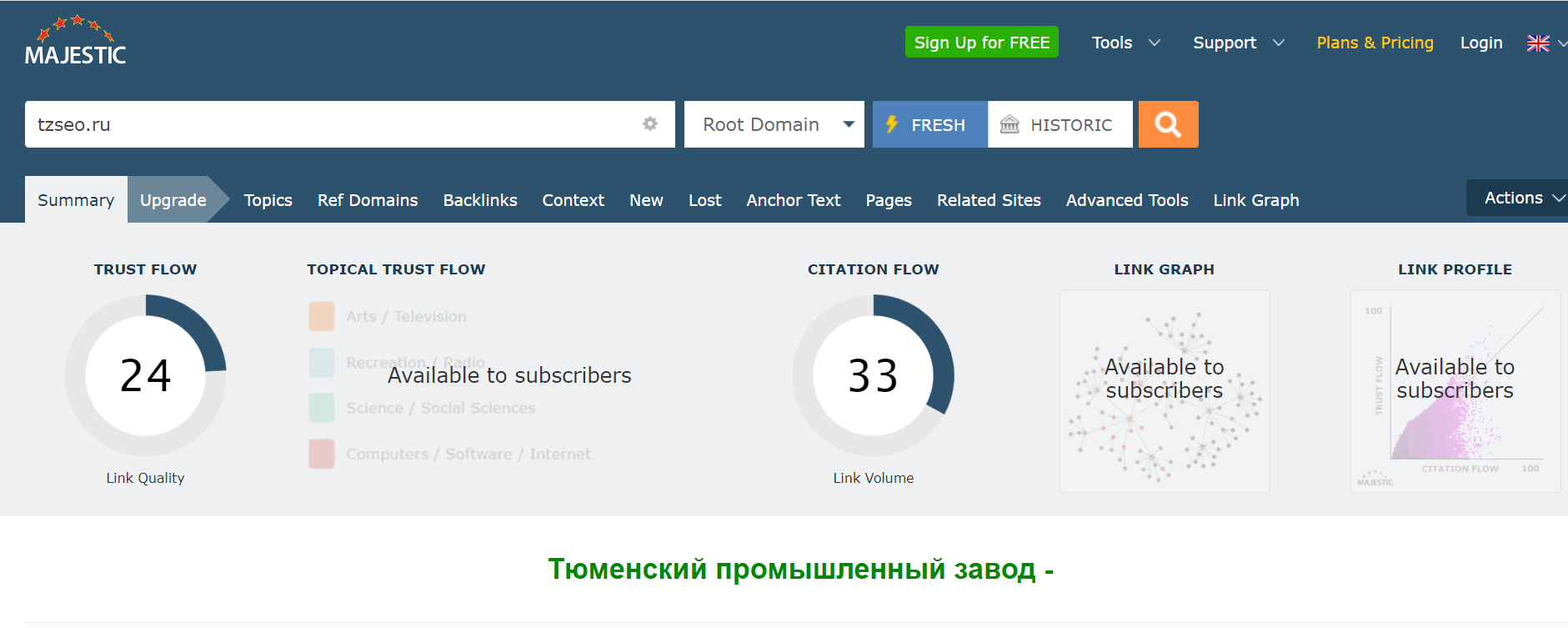The image size is (1568, 628).
Task: Click the 'Link Volume' label
Action: 873,478
